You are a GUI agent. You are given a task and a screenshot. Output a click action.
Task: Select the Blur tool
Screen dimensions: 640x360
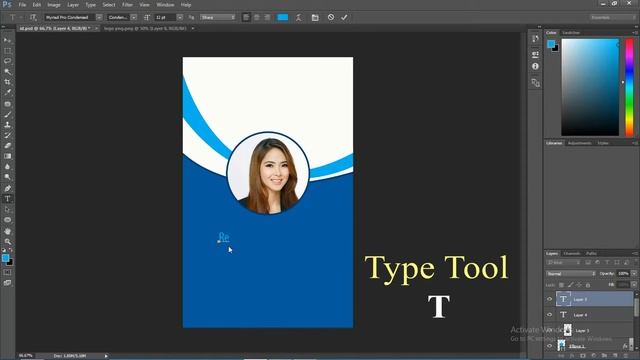point(7,167)
